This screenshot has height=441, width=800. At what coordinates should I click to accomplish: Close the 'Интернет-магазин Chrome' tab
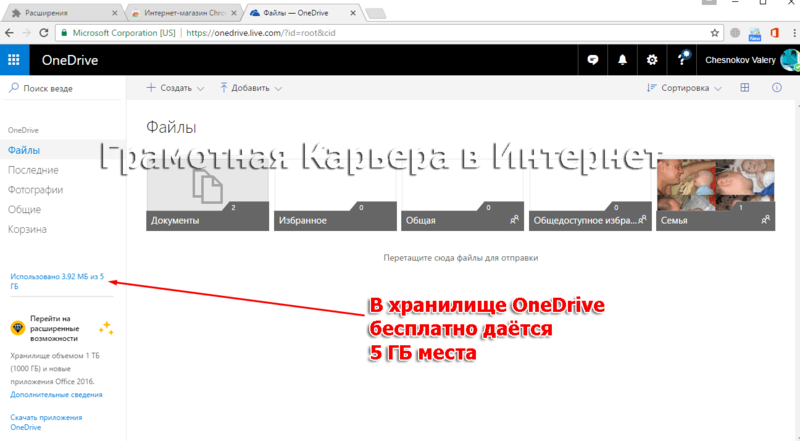[234, 13]
